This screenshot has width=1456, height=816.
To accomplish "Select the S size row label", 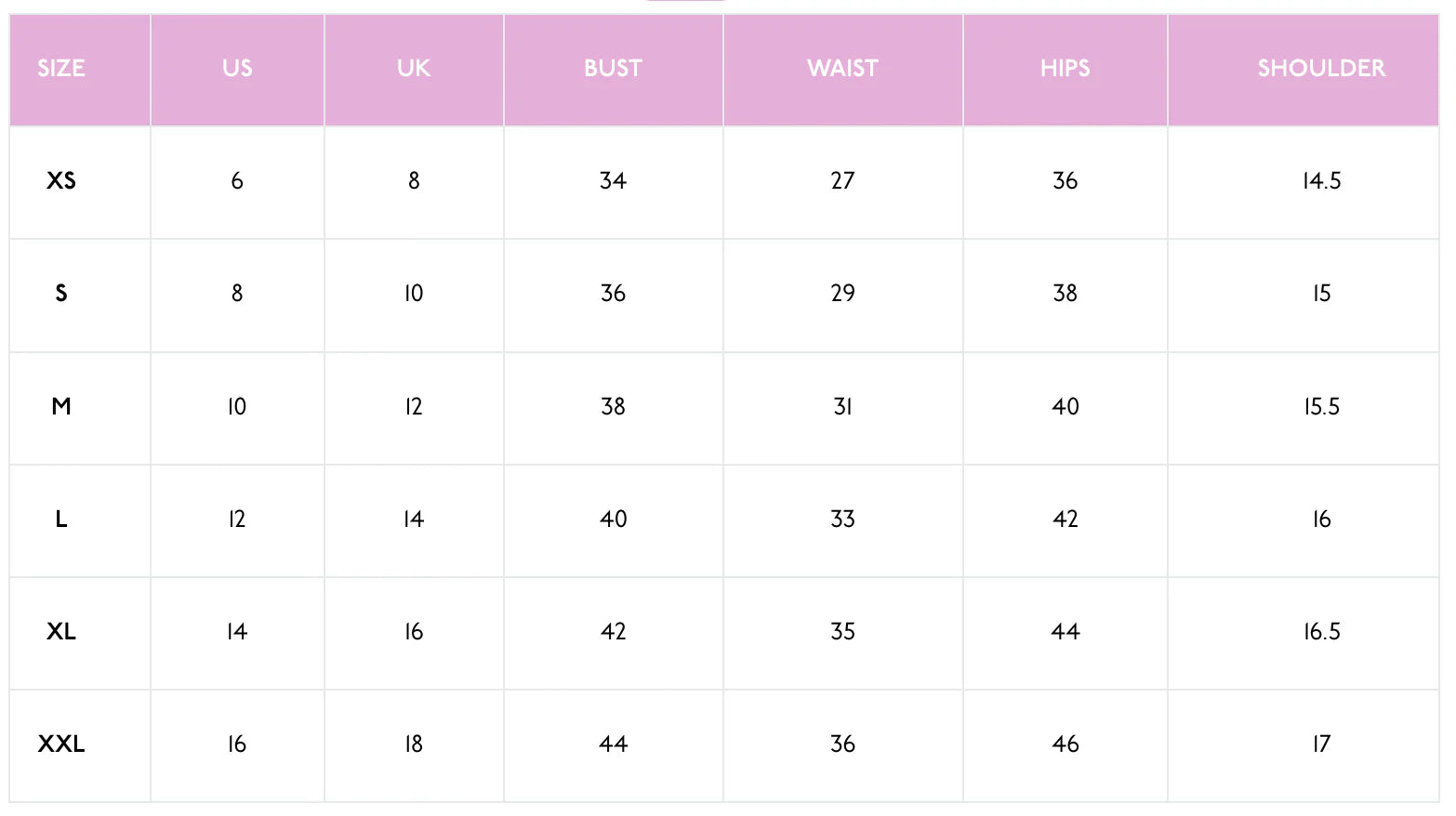I will pyautogui.click(x=61, y=294).
